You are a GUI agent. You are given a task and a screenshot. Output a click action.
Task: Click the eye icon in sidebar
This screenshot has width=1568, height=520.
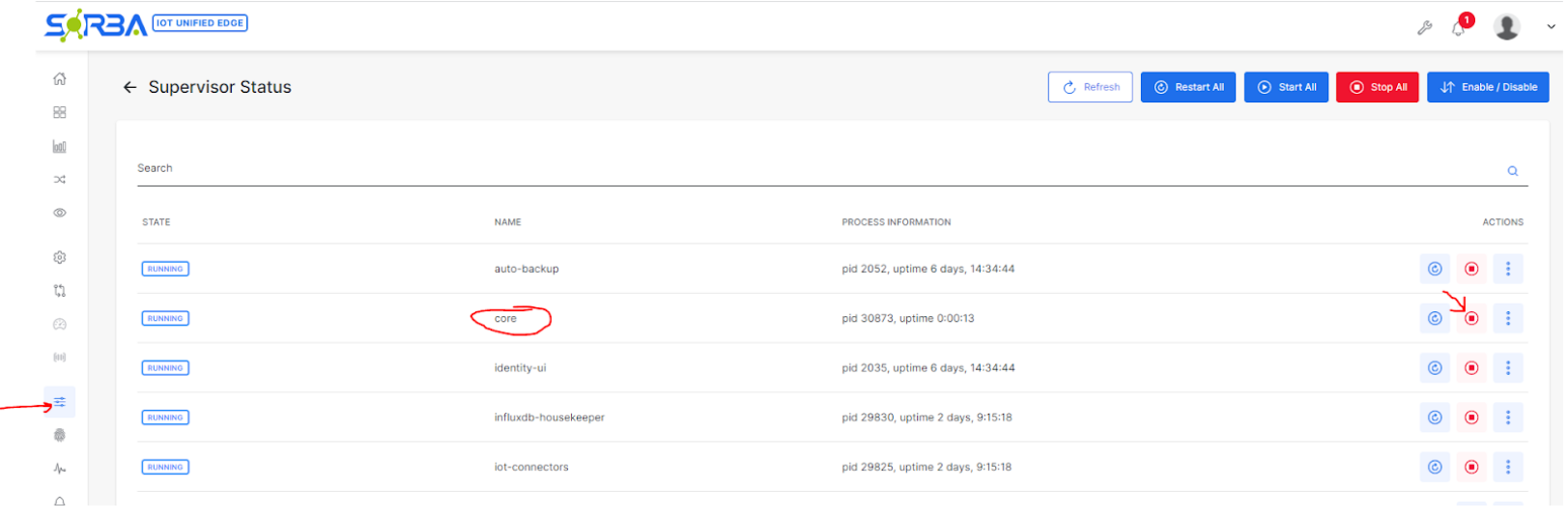(x=60, y=213)
